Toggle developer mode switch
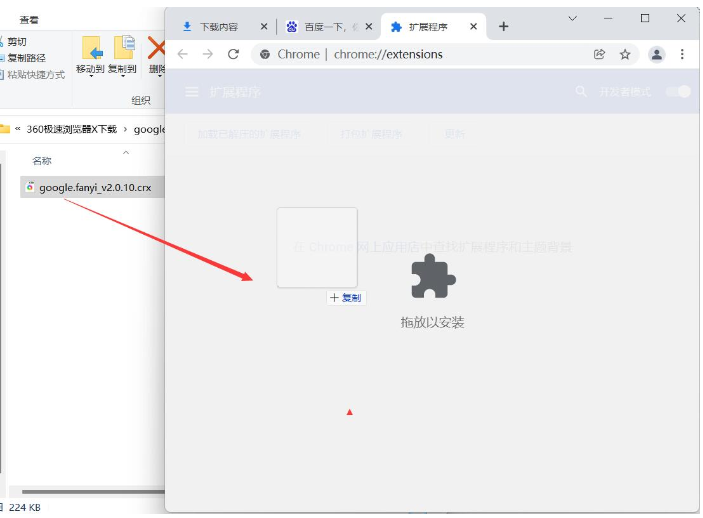The image size is (703, 518). click(683, 92)
